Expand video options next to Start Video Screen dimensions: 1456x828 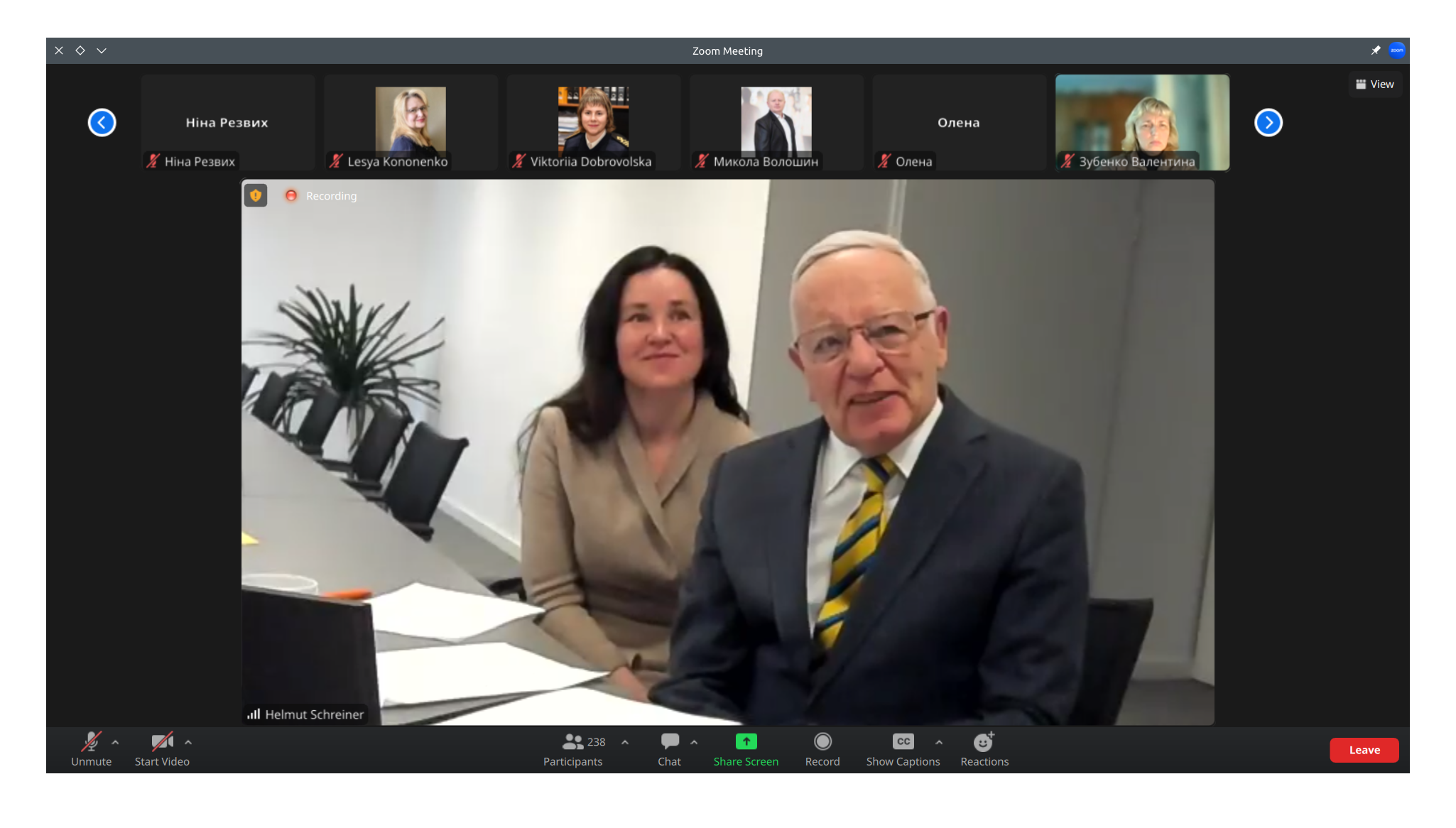click(188, 742)
